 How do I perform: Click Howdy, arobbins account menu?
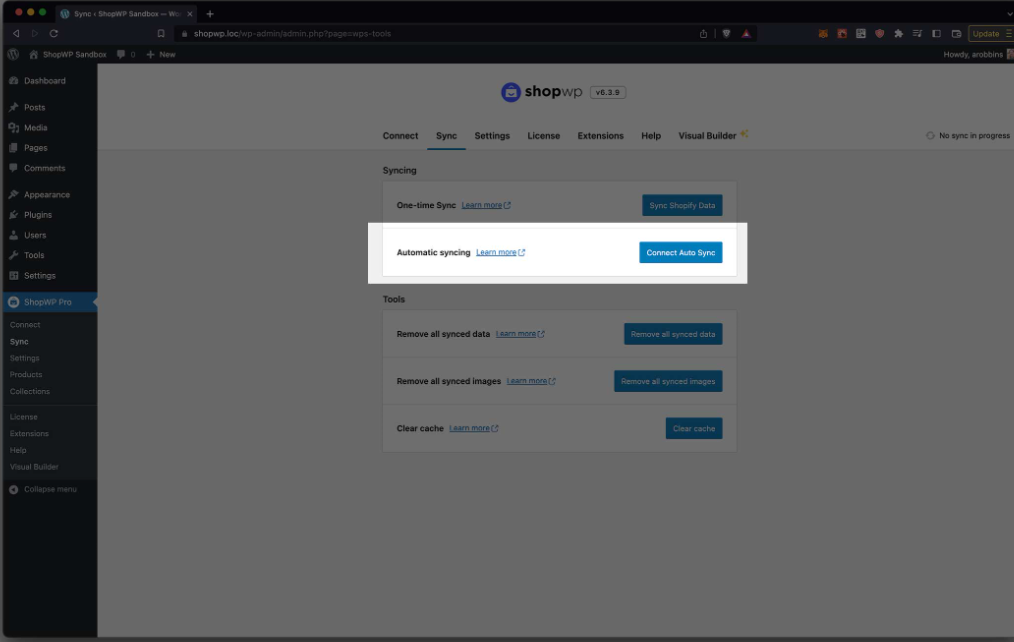[978, 54]
